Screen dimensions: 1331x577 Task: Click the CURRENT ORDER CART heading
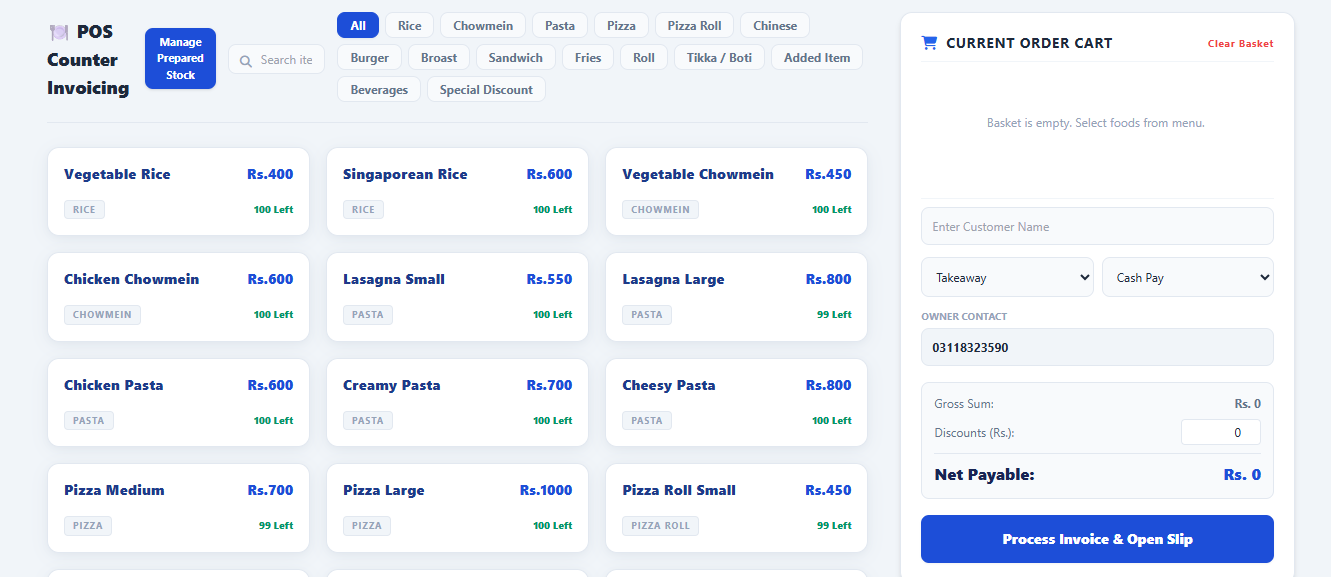[1029, 43]
